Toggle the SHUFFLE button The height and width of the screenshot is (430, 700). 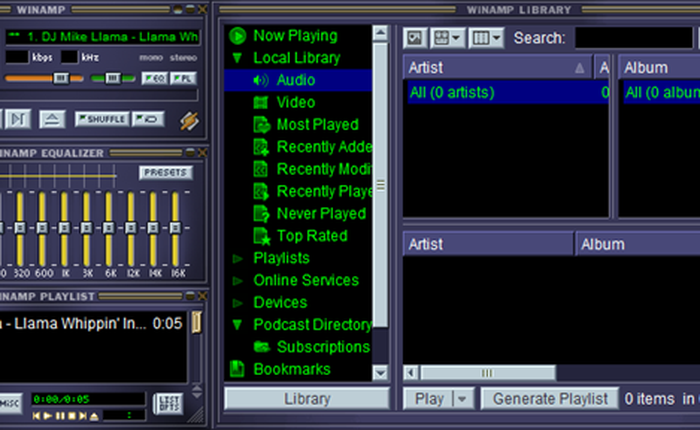102,119
